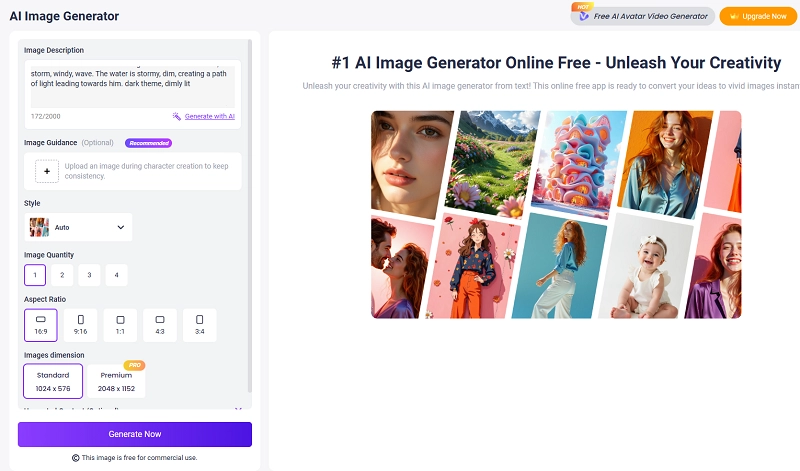The image size is (800, 471).
Task: Select Premium 2048 x 1152 dimension
Action: click(116, 381)
